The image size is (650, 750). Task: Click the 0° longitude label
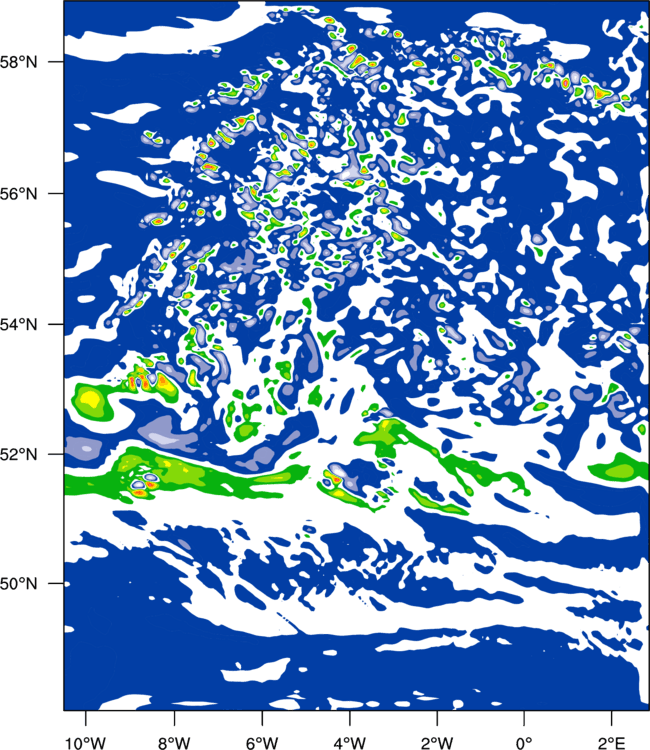[x=524, y=742]
